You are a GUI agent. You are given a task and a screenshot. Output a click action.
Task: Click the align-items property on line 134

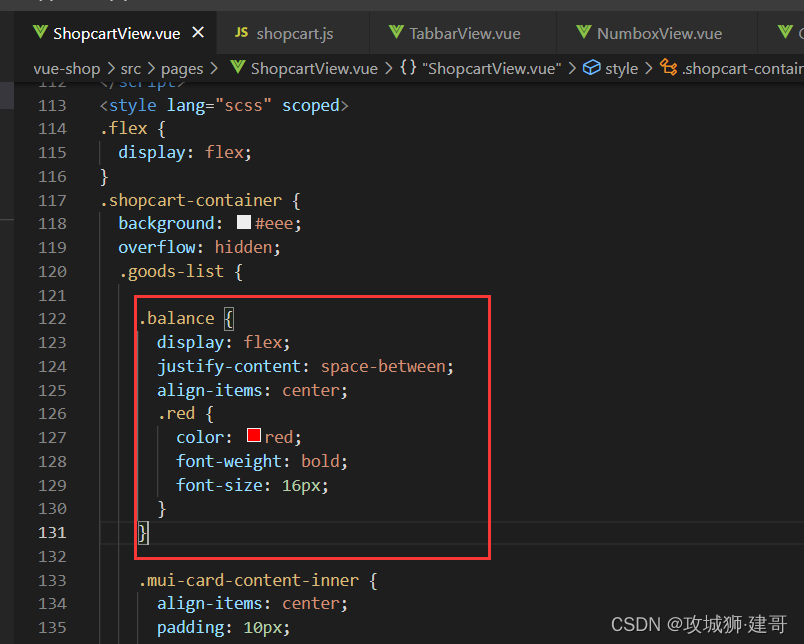[210, 604]
